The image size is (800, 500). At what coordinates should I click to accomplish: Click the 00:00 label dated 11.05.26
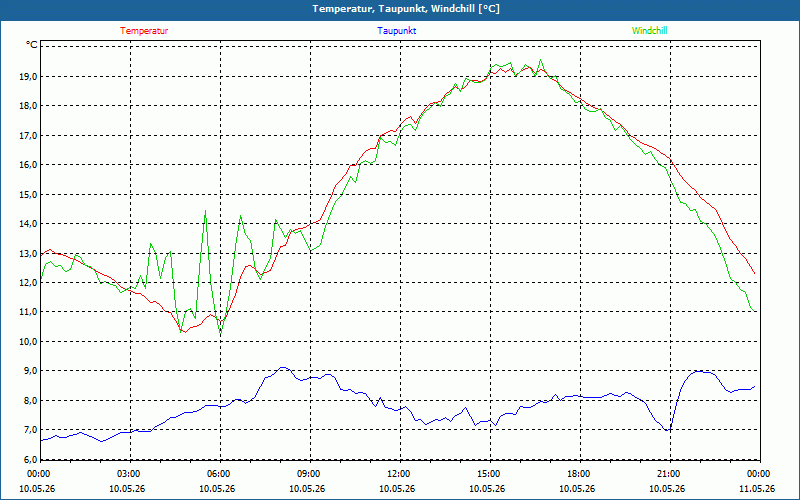click(x=759, y=474)
